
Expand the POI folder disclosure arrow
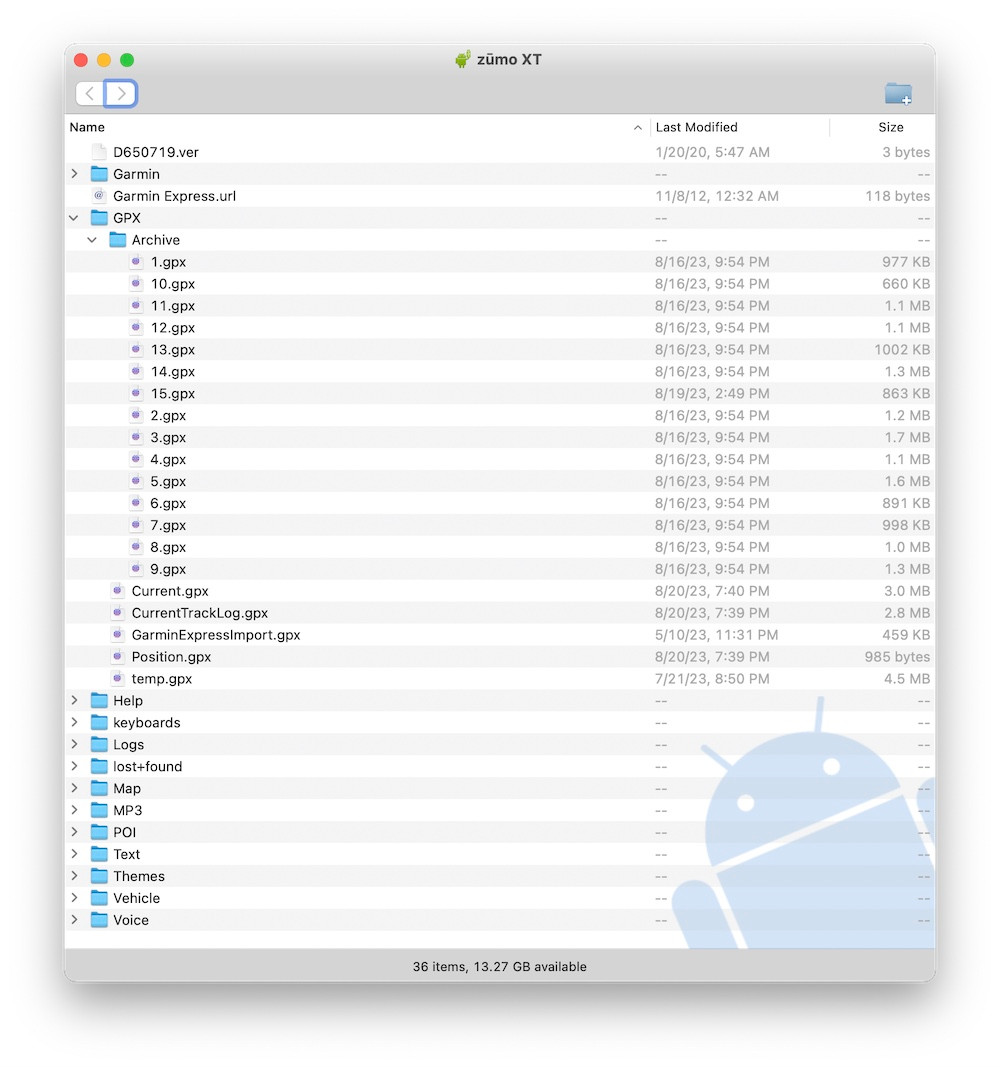pos(74,832)
